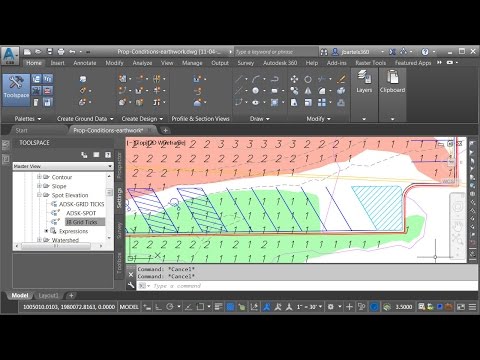This screenshot has height=360, width=480.
Task: Switch to the Analyze ribbon tab
Action: point(142,63)
